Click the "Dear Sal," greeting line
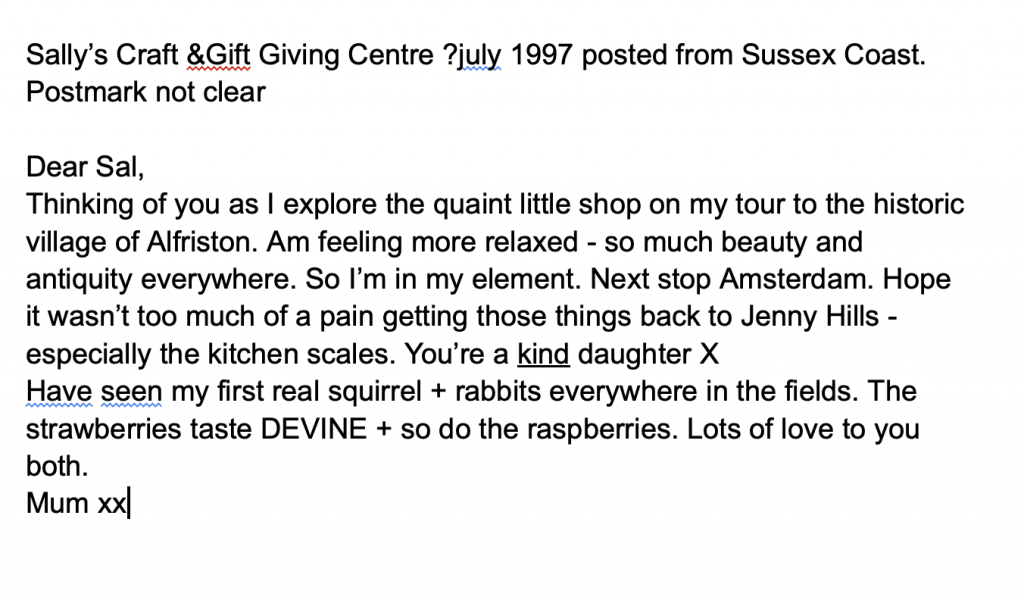The image size is (1024, 603). tap(87, 167)
